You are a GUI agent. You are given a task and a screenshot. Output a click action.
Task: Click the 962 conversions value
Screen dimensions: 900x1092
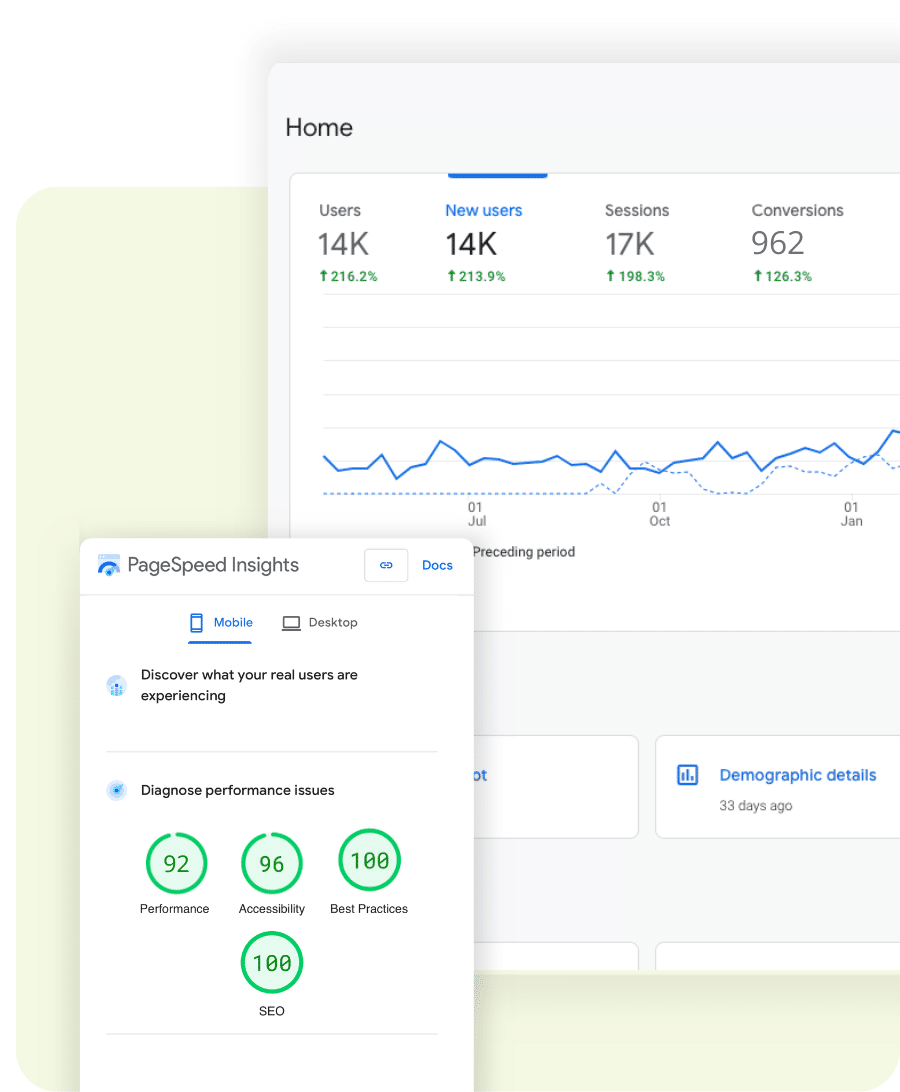777,243
